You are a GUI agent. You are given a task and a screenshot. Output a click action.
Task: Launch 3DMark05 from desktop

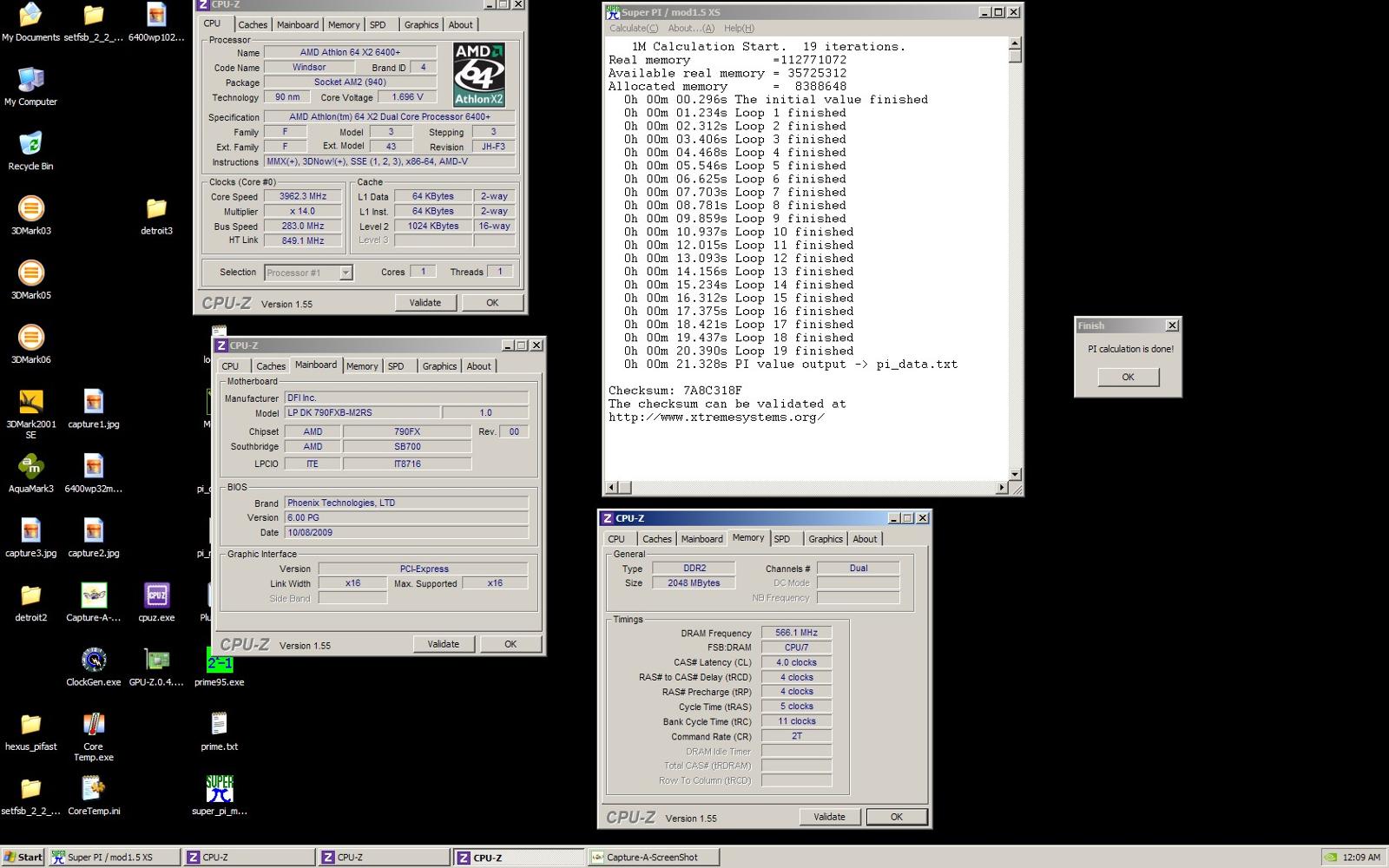30,279
